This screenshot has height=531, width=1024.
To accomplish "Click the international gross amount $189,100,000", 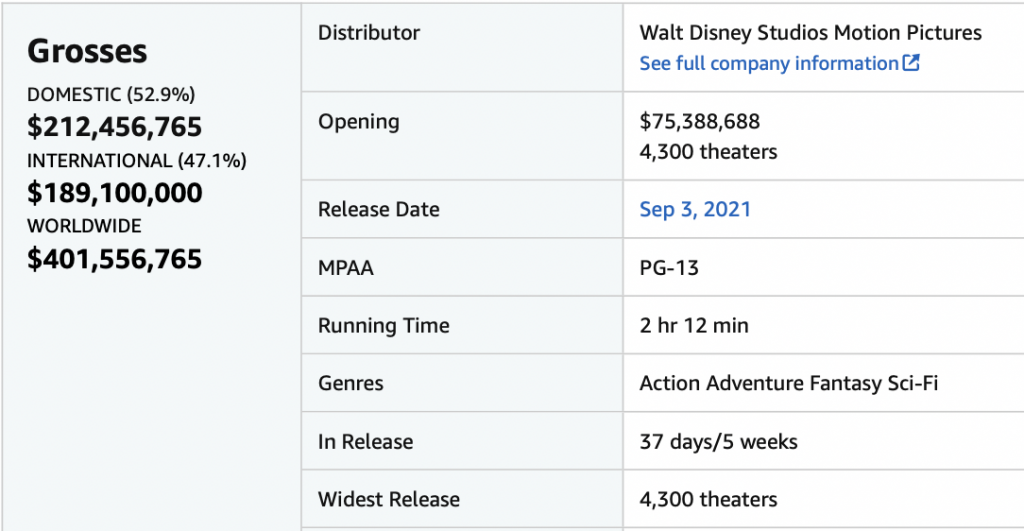I will (114, 193).
